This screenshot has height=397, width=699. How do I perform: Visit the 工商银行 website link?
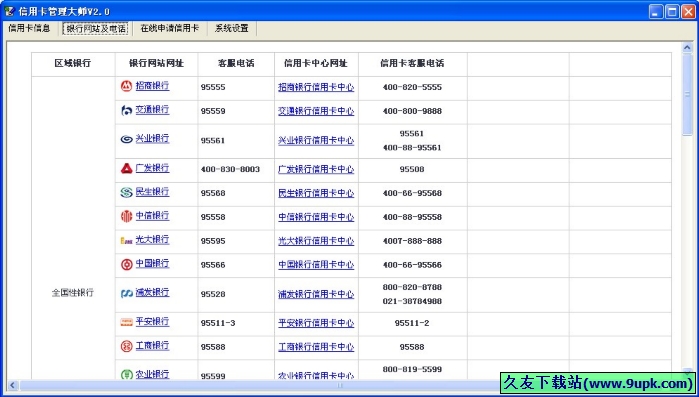click(x=152, y=346)
